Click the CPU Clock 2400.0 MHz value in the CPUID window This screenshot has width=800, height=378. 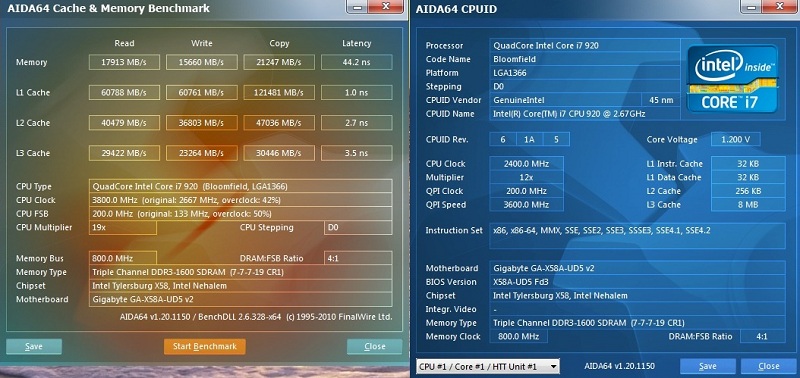pyautogui.click(x=527, y=164)
